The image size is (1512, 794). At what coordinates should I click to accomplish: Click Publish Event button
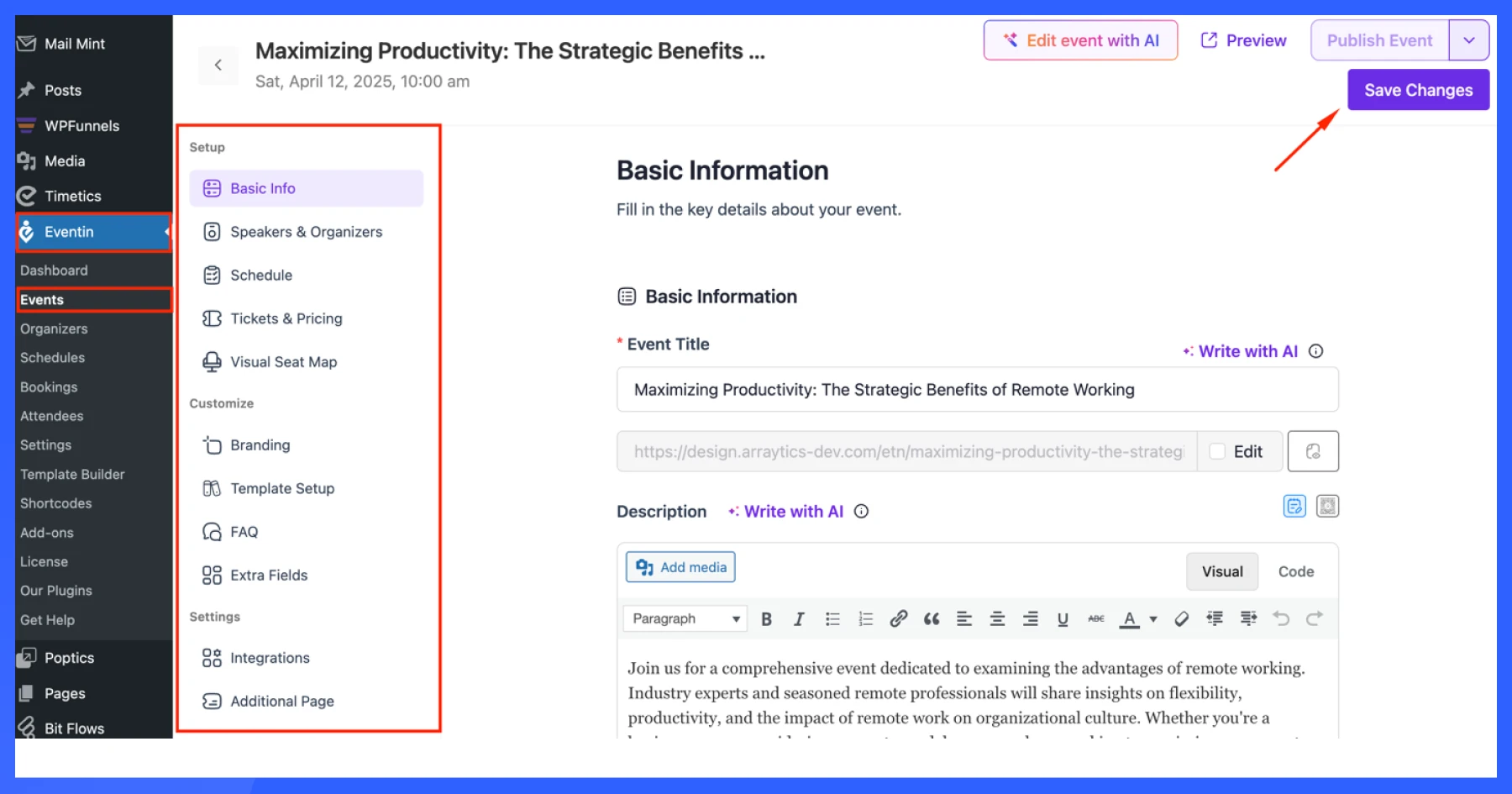1379,40
